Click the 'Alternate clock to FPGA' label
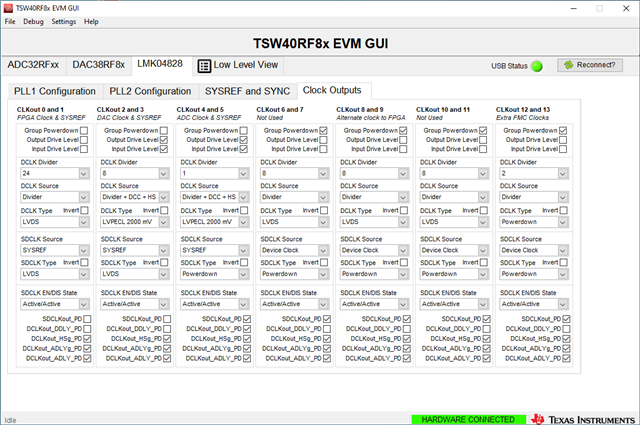This screenshot has width=640, height=425. coord(371,118)
